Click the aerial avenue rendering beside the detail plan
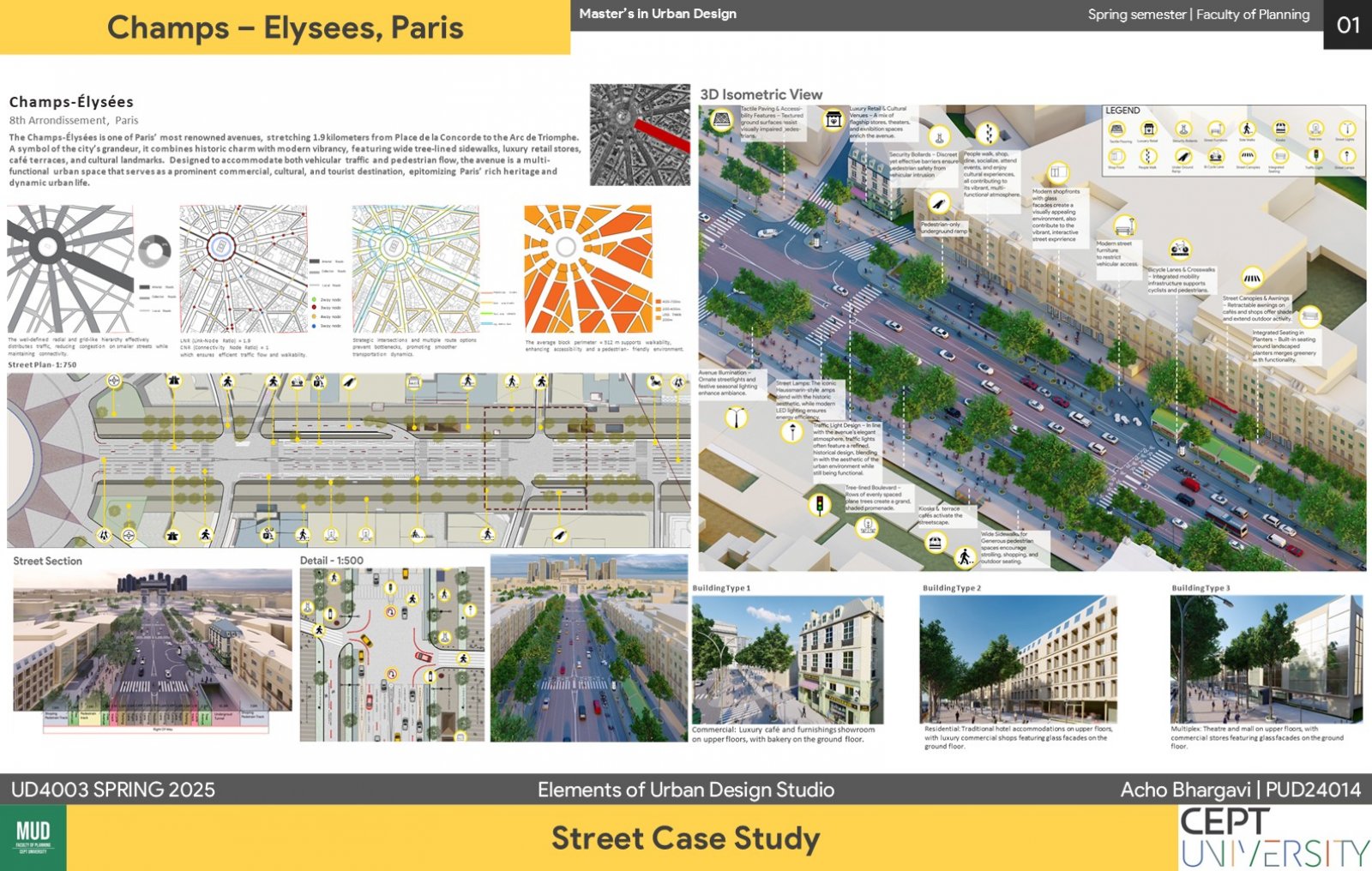1372x871 pixels. pos(589,648)
